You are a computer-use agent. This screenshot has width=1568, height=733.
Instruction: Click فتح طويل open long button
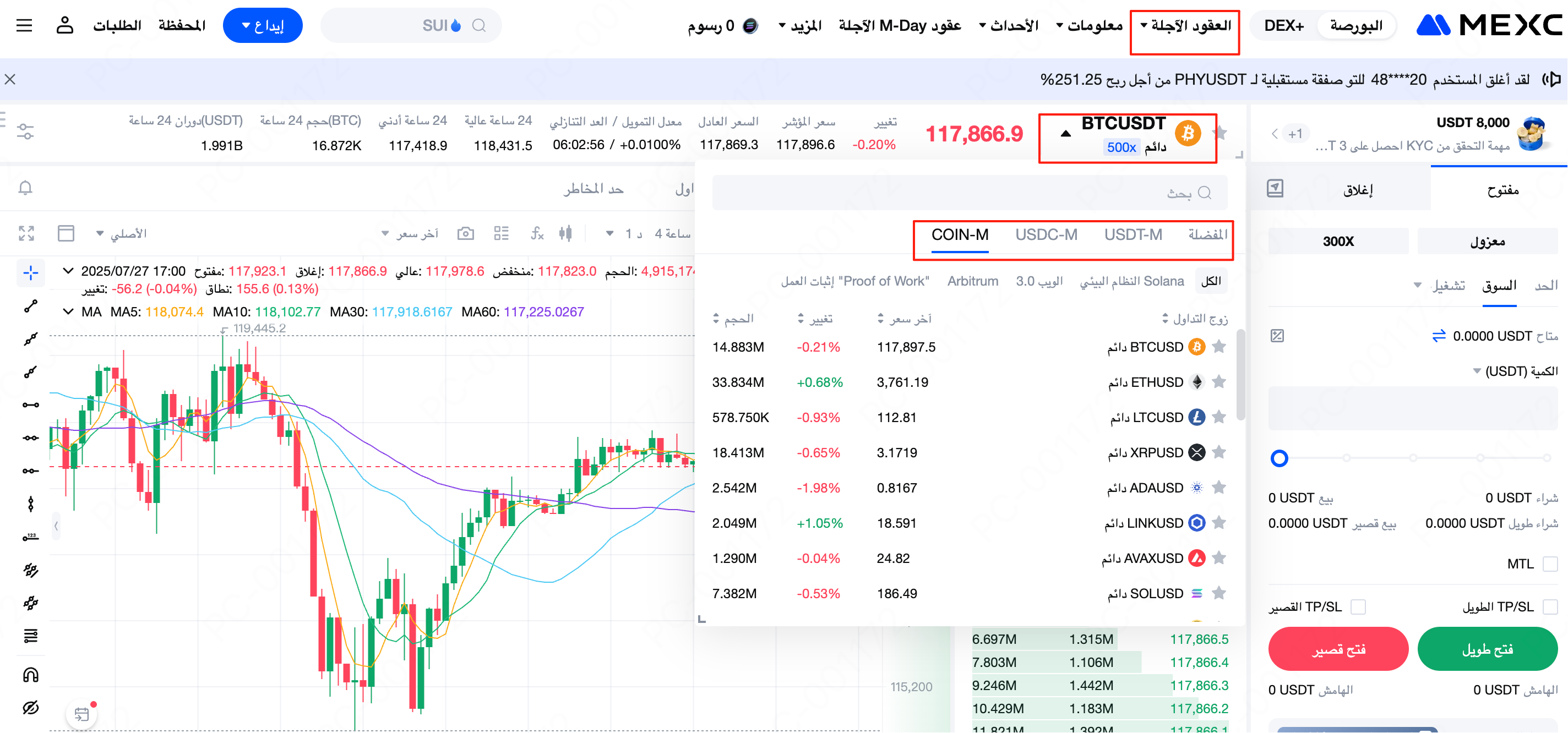coord(1487,650)
